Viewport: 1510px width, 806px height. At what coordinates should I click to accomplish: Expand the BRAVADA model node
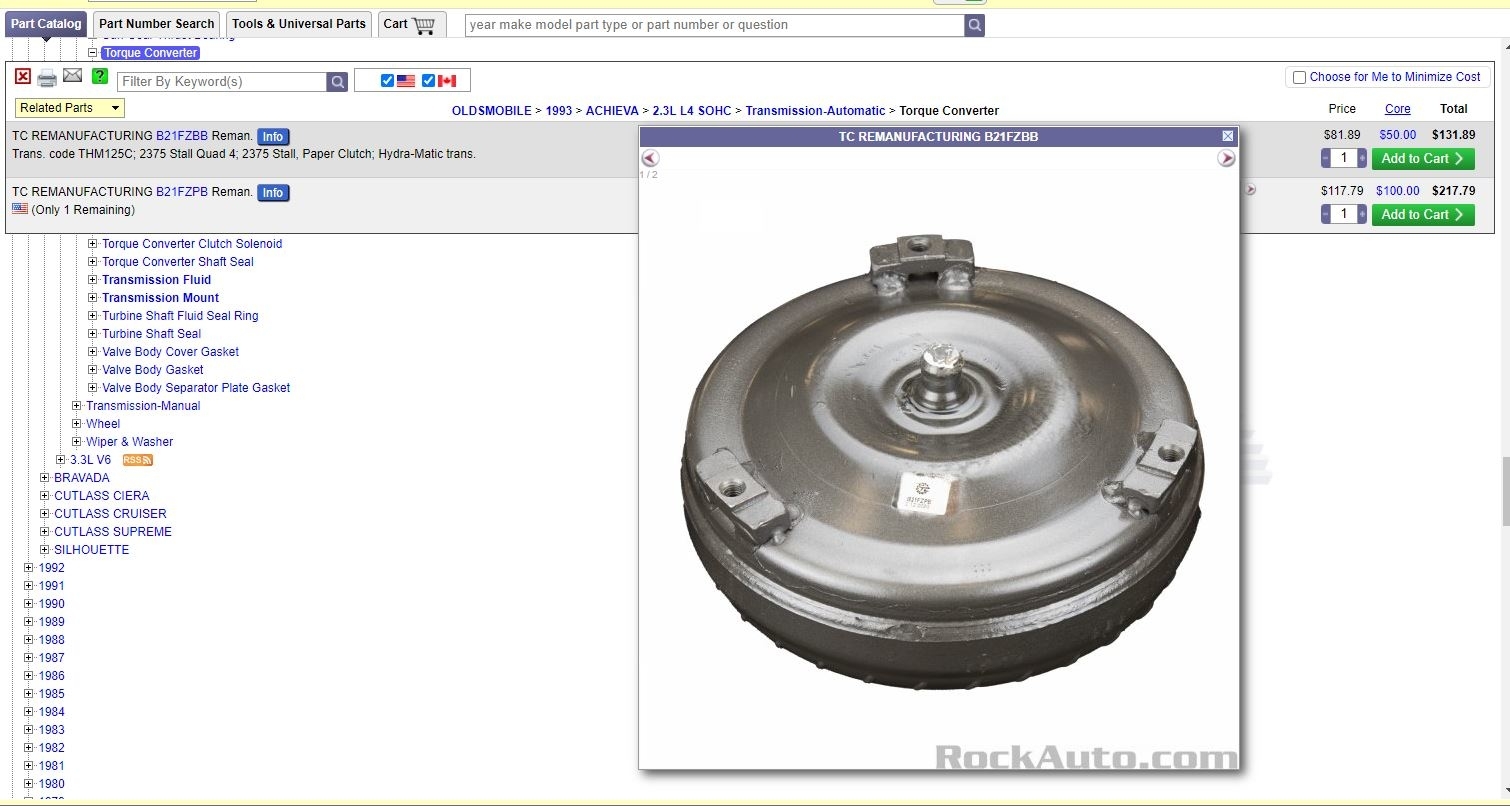[45, 478]
